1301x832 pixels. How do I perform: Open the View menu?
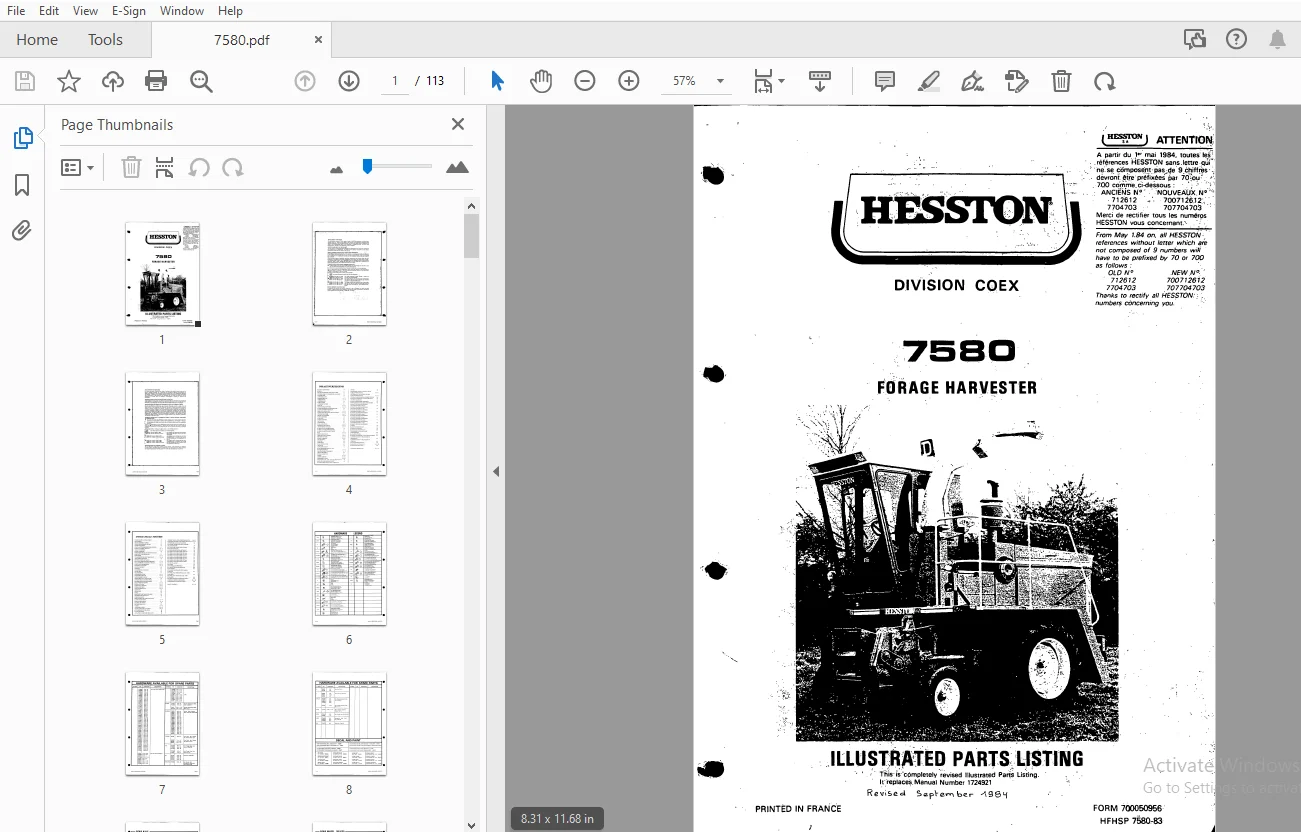[x=86, y=11]
